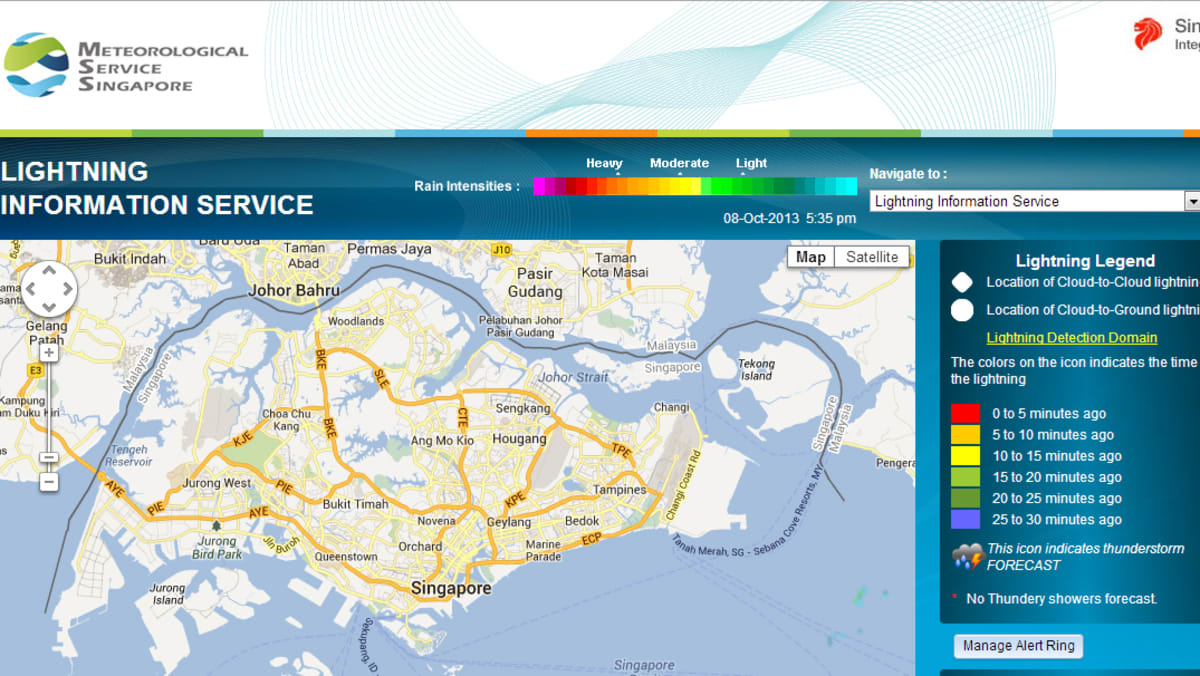Open the Lightning Detection Domain link
The image size is (1200, 676).
coord(1072,337)
